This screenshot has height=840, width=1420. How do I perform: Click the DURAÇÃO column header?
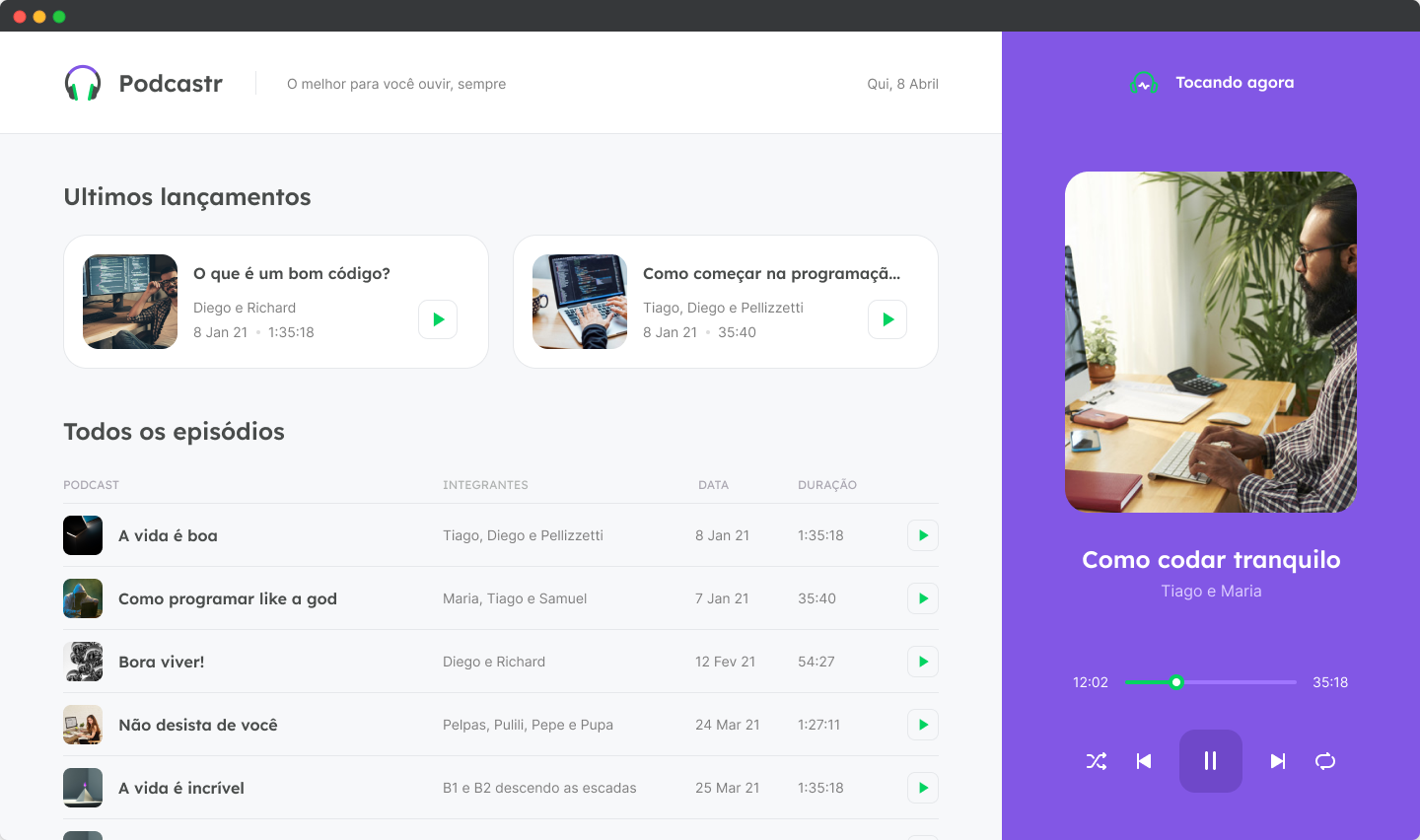pos(826,485)
